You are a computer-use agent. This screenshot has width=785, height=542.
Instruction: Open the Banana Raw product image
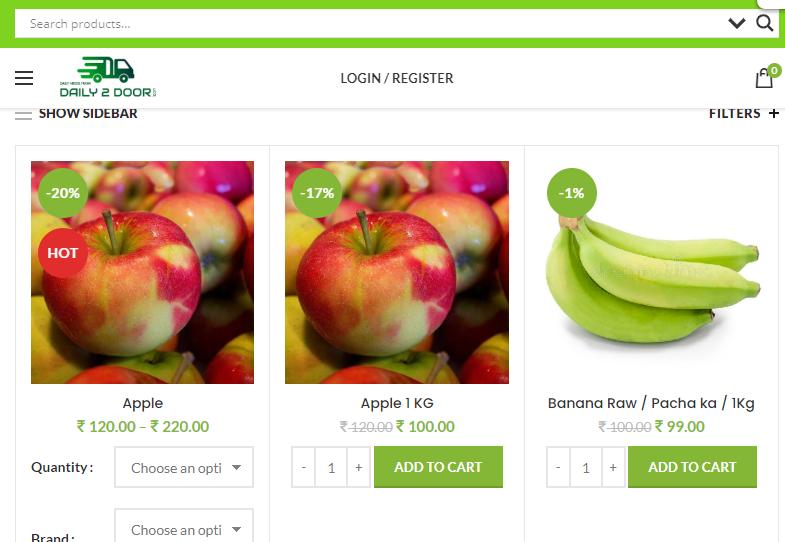coord(651,273)
